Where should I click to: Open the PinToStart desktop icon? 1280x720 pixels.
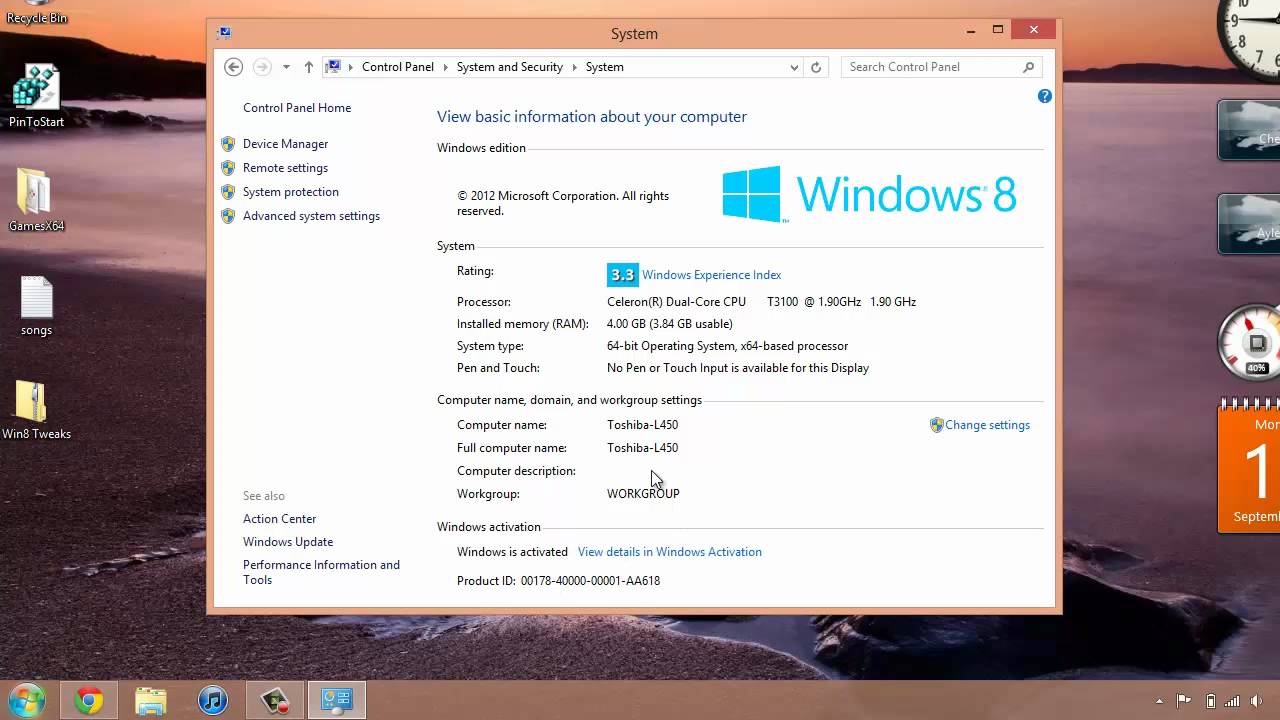[x=36, y=97]
